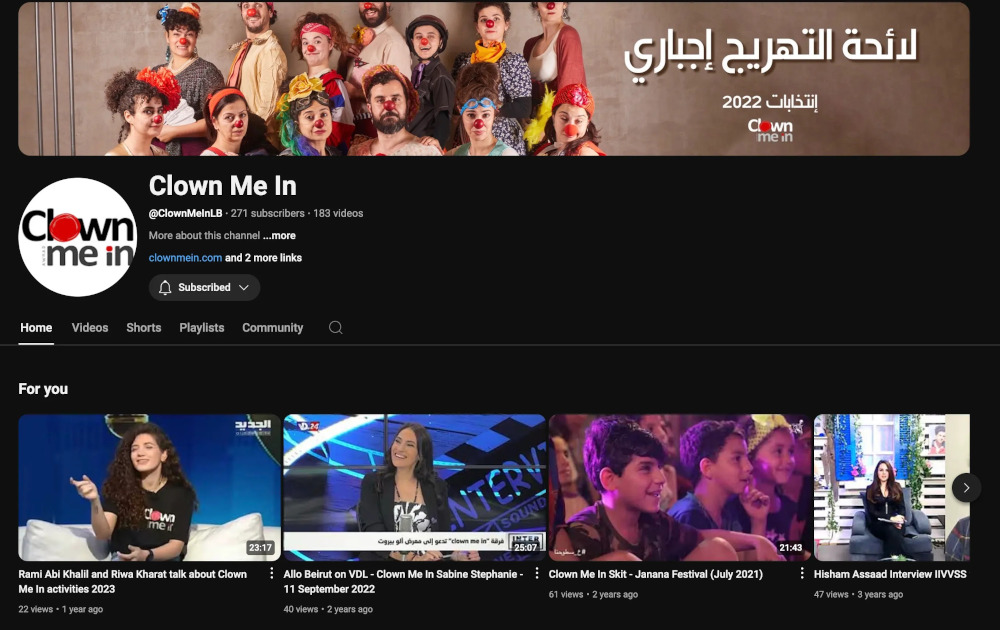This screenshot has width=1000, height=630.
Task: Open Rami Abi Khalil video title
Action: [x=133, y=582]
